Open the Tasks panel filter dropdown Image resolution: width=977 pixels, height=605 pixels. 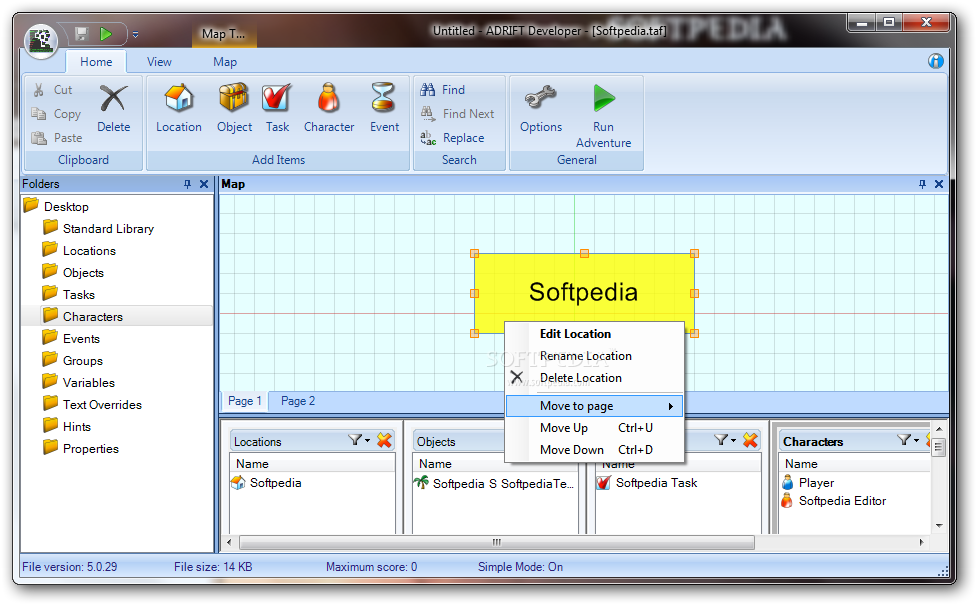point(725,441)
